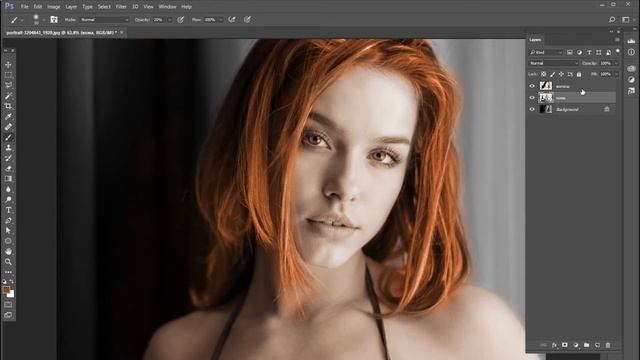This screenshot has width=640, height=360.
Task: Select the Blur tool
Action: pyautogui.click(x=8, y=189)
